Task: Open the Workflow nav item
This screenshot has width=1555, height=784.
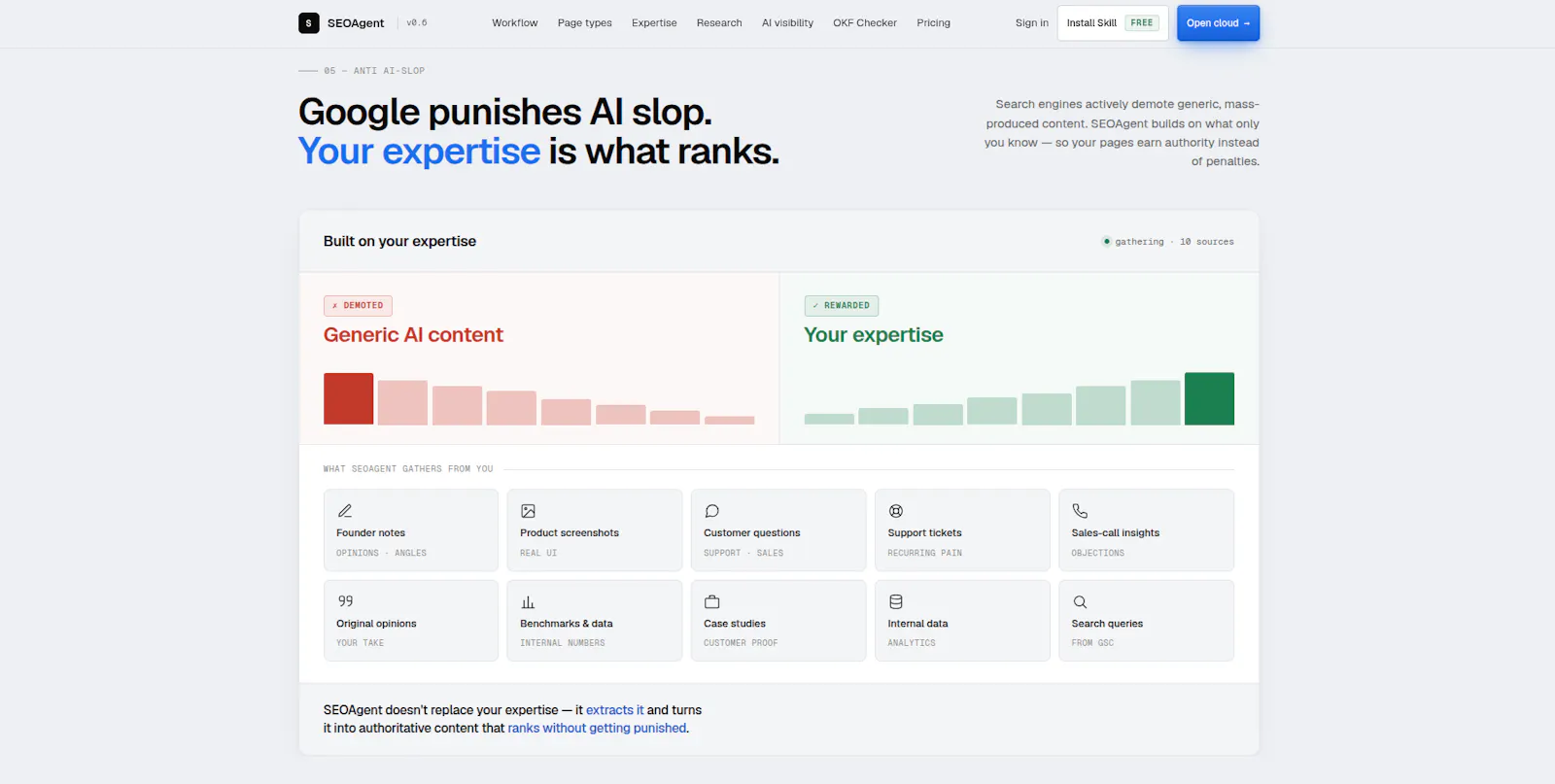Action: click(x=514, y=23)
